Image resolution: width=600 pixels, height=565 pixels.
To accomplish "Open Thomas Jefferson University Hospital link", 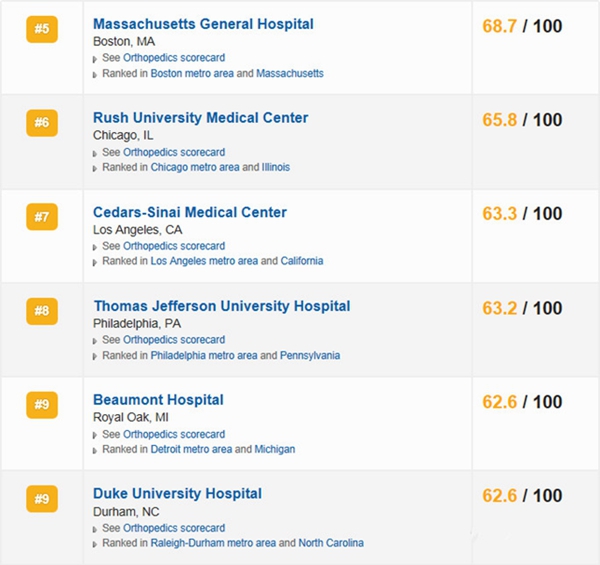I will 222,306.
